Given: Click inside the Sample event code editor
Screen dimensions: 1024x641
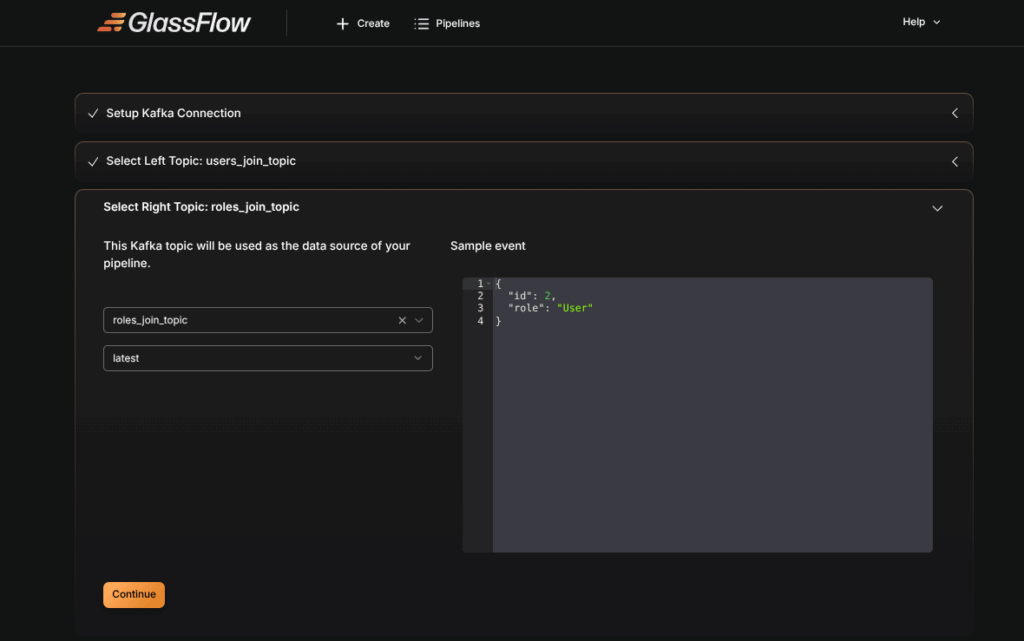Looking at the screenshot, I should click(x=710, y=430).
